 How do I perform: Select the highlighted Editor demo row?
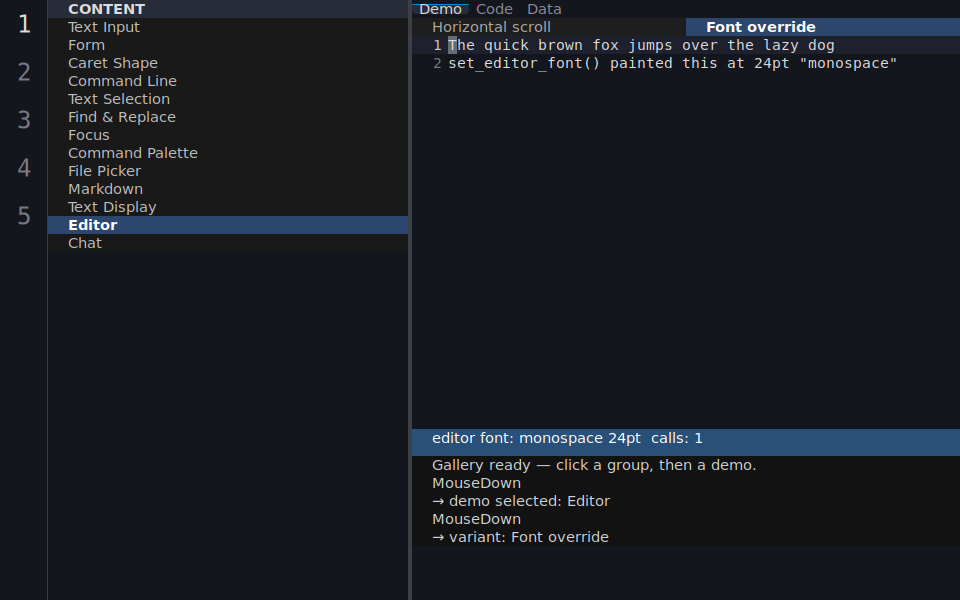tap(228, 225)
